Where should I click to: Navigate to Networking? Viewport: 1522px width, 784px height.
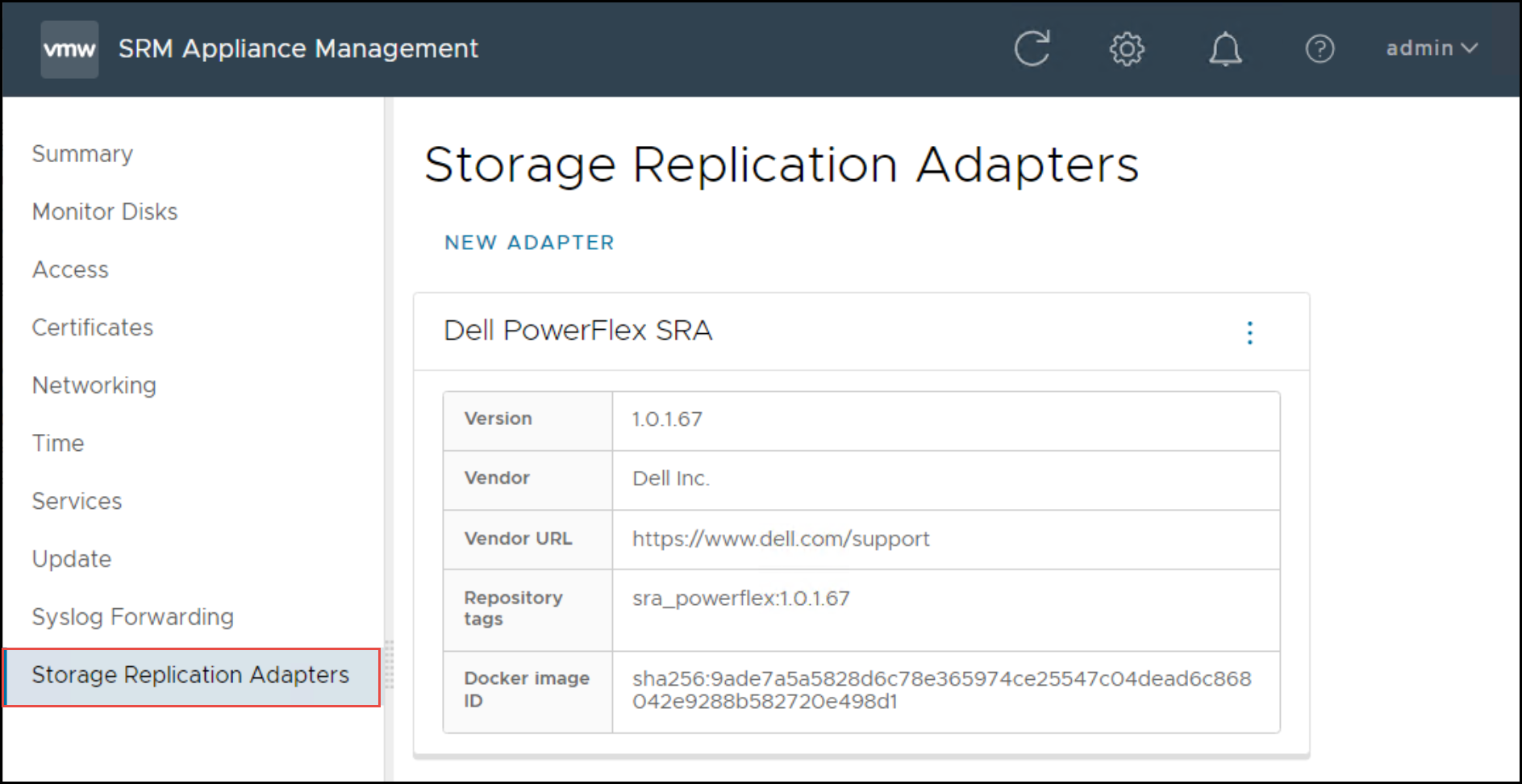94,386
